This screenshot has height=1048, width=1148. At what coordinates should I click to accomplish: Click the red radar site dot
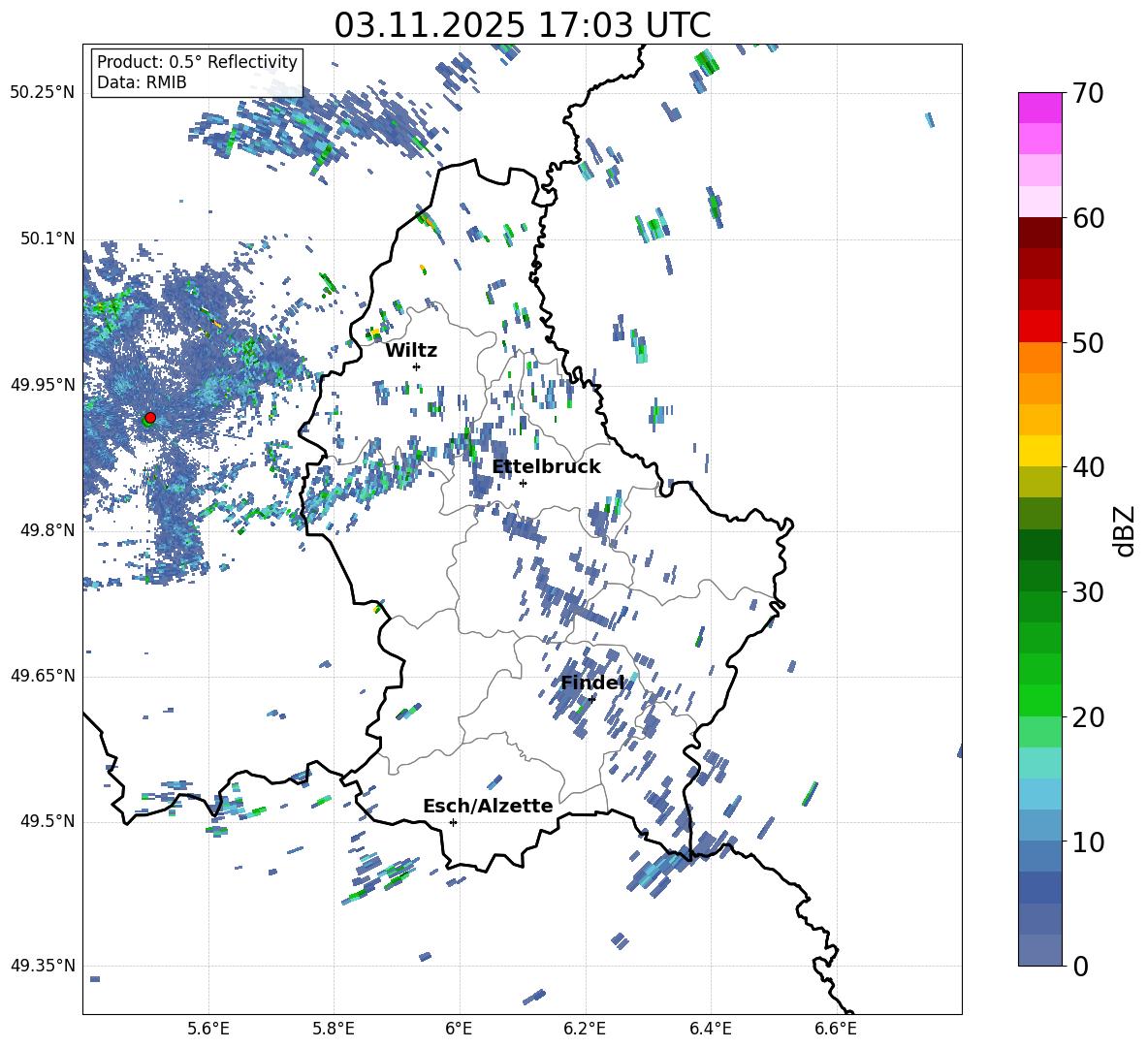pyautogui.click(x=149, y=418)
